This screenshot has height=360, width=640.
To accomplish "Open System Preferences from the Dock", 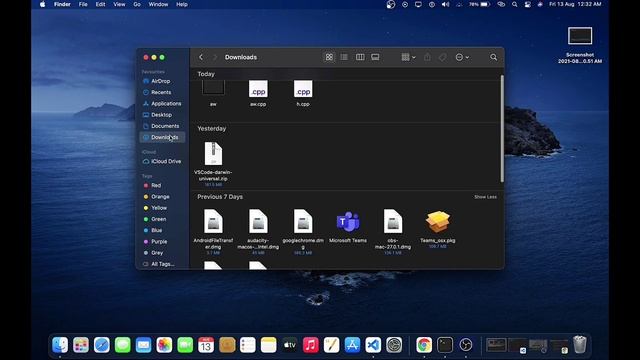I will [x=394, y=345].
